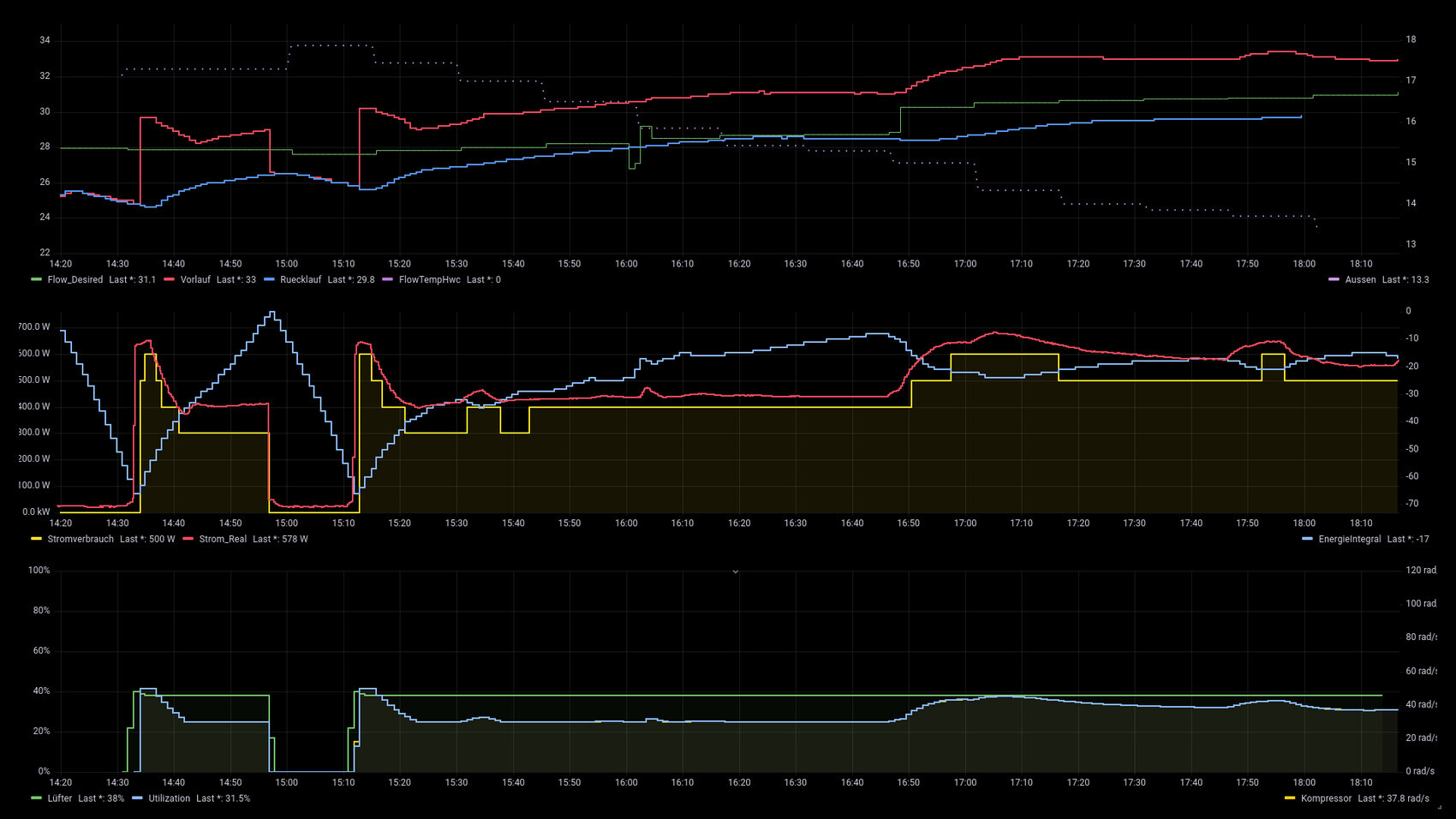1456x819 pixels.
Task: Toggle the Flow_Desired series label in legend
Action: pos(75,280)
